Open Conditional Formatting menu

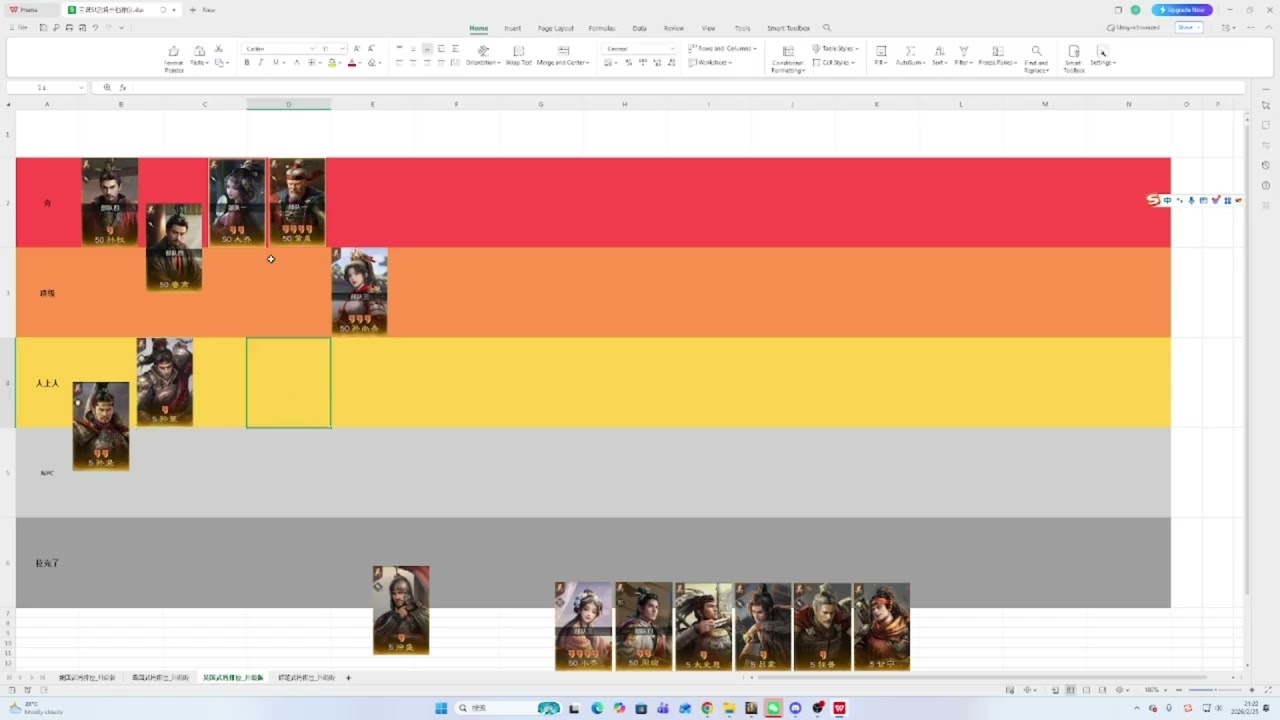coord(787,58)
